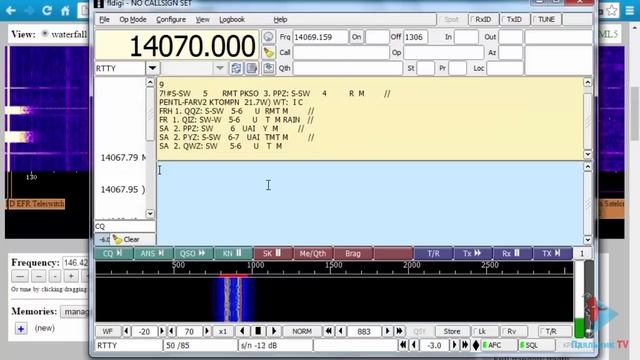Open the greyed dropdown next to the RTTY selector
This screenshot has height=360, width=640.
(220, 68)
